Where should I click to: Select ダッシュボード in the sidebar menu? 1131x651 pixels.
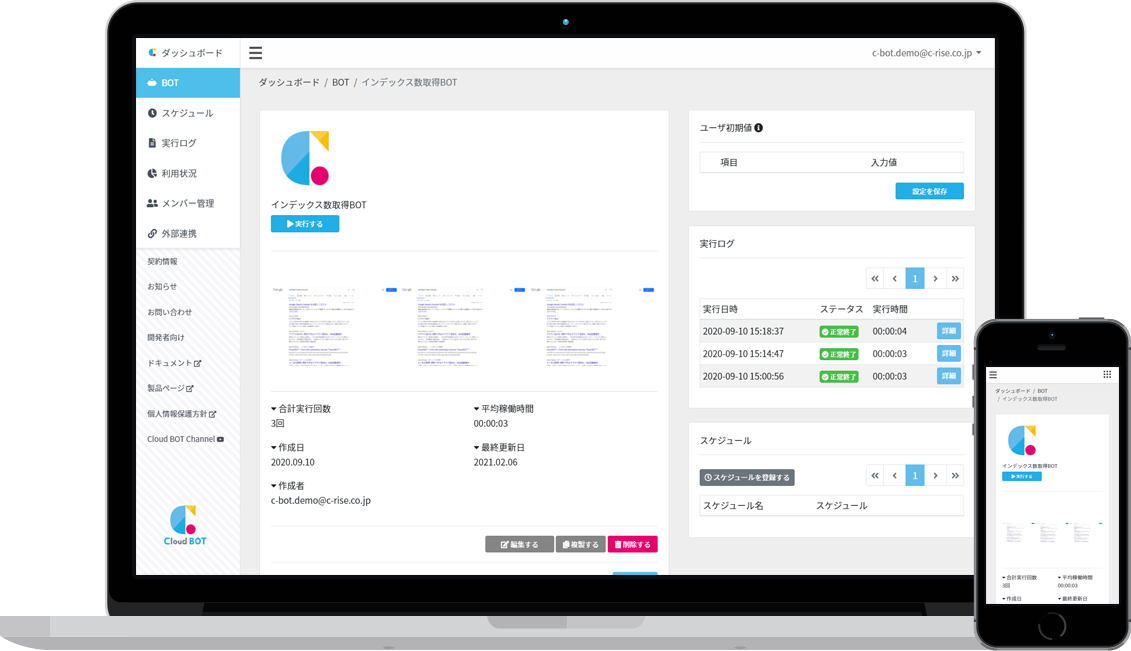click(195, 52)
